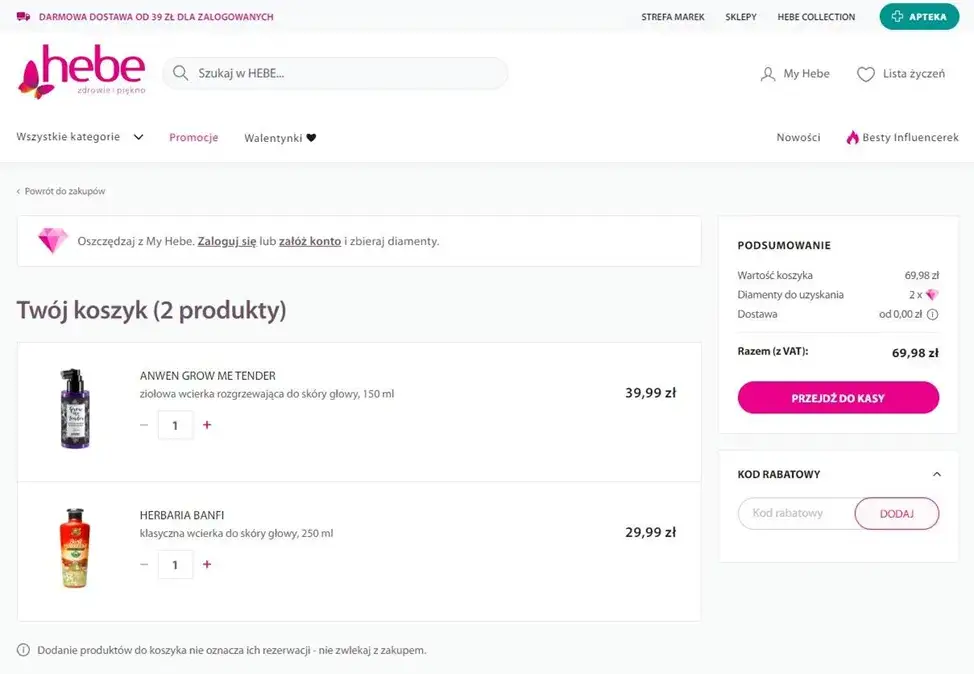This screenshot has height=674, width=974.
Task: Click the info icon next to Dostawa cost
Action: click(931, 314)
